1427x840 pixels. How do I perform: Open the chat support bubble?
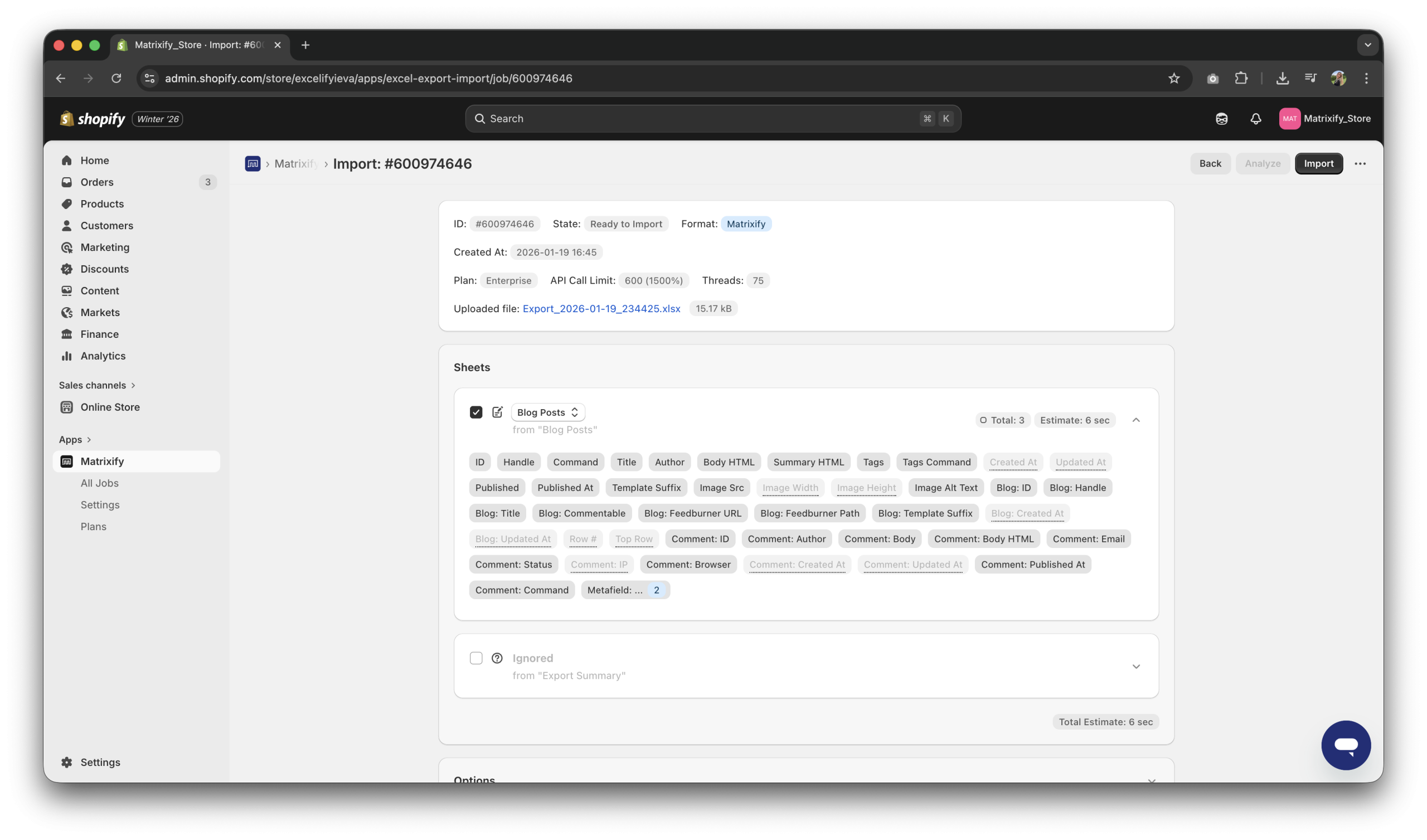point(1346,745)
